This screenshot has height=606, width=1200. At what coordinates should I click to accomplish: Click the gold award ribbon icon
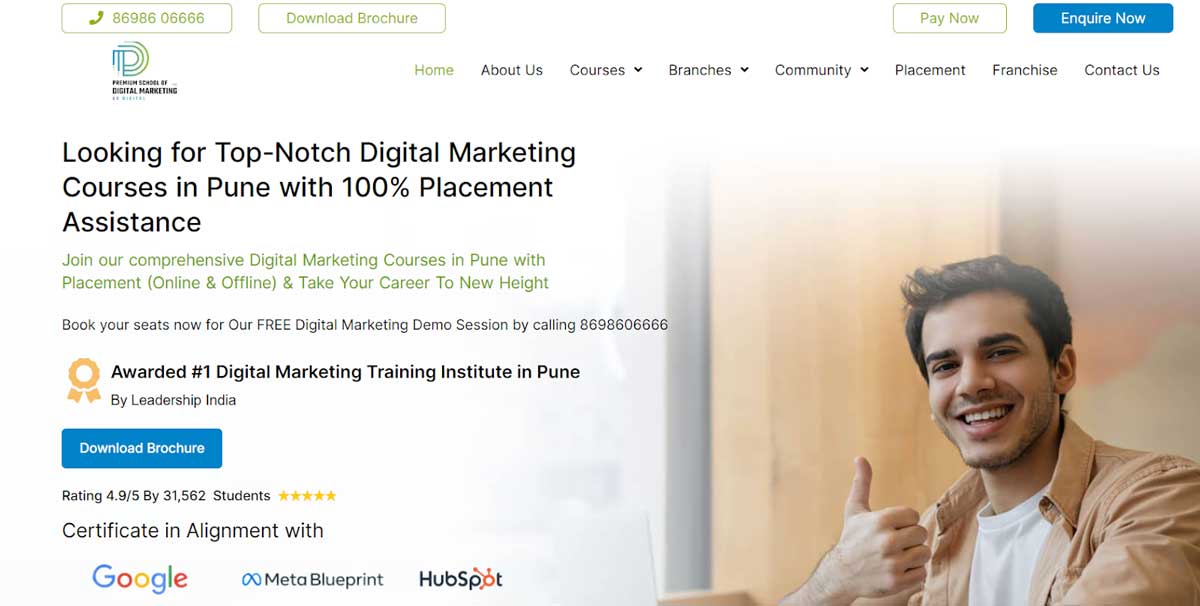pos(84,381)
